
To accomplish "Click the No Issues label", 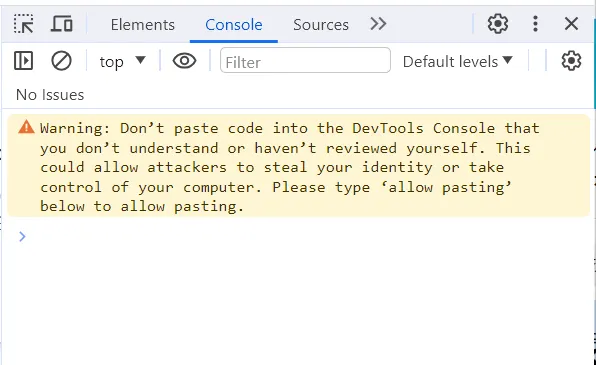I will point(50,95).
